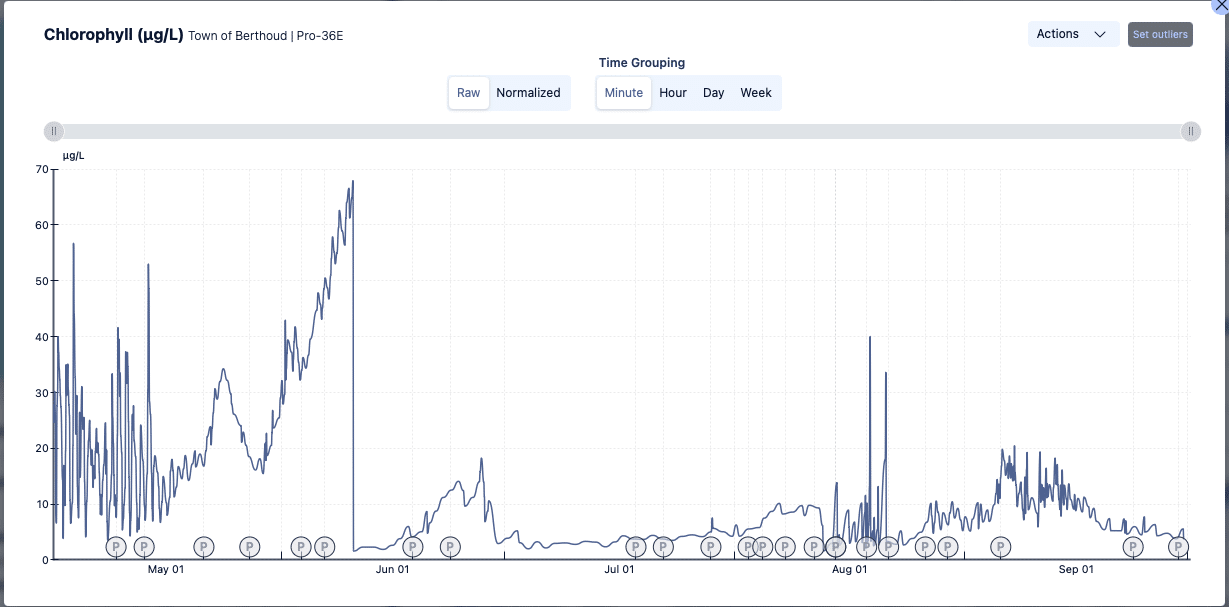This screenshot has width=1229, height=607.
Task: Group data by Week
Action: coord(756,93)
